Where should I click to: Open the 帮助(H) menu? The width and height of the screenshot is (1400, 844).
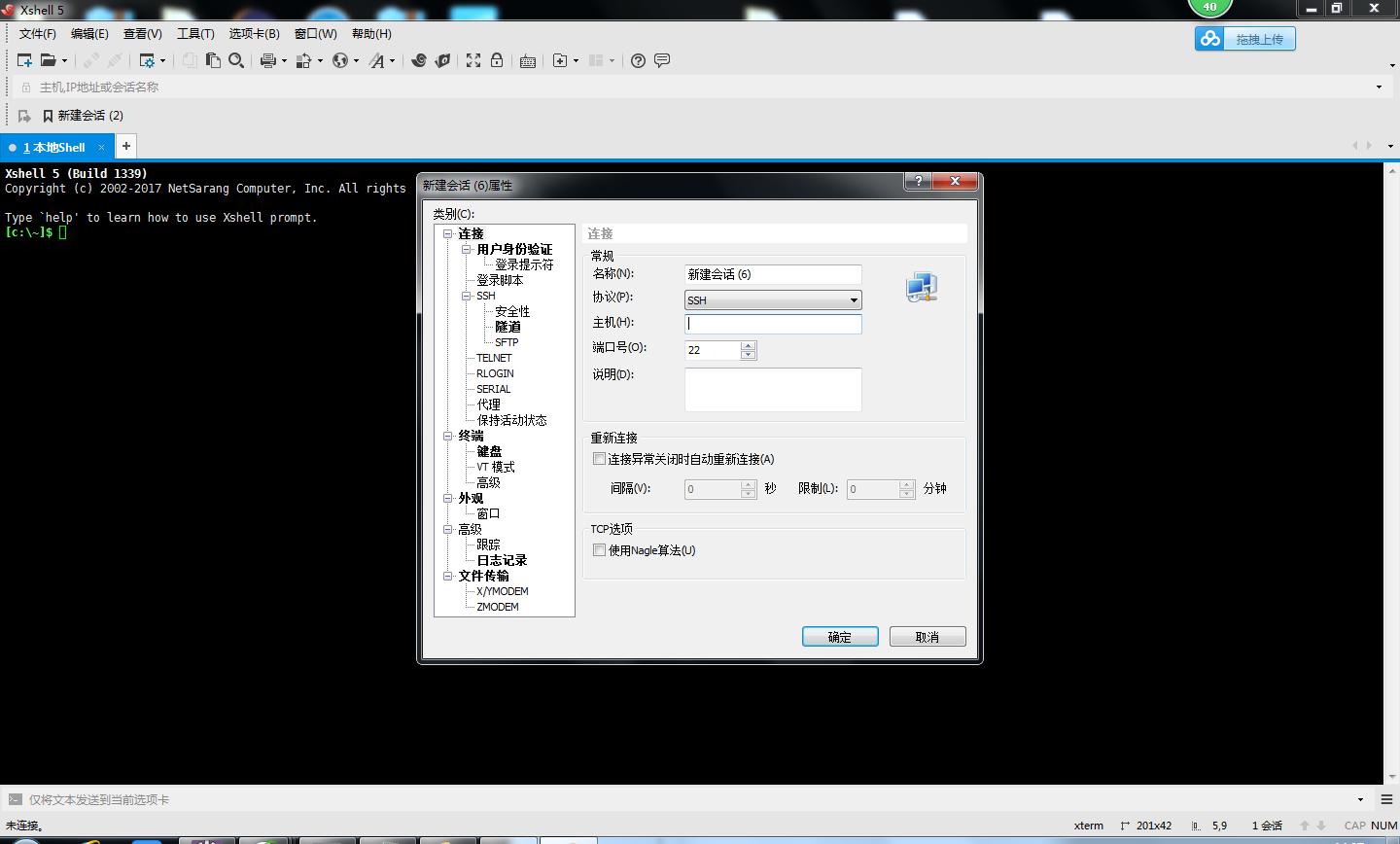[372, 34]
